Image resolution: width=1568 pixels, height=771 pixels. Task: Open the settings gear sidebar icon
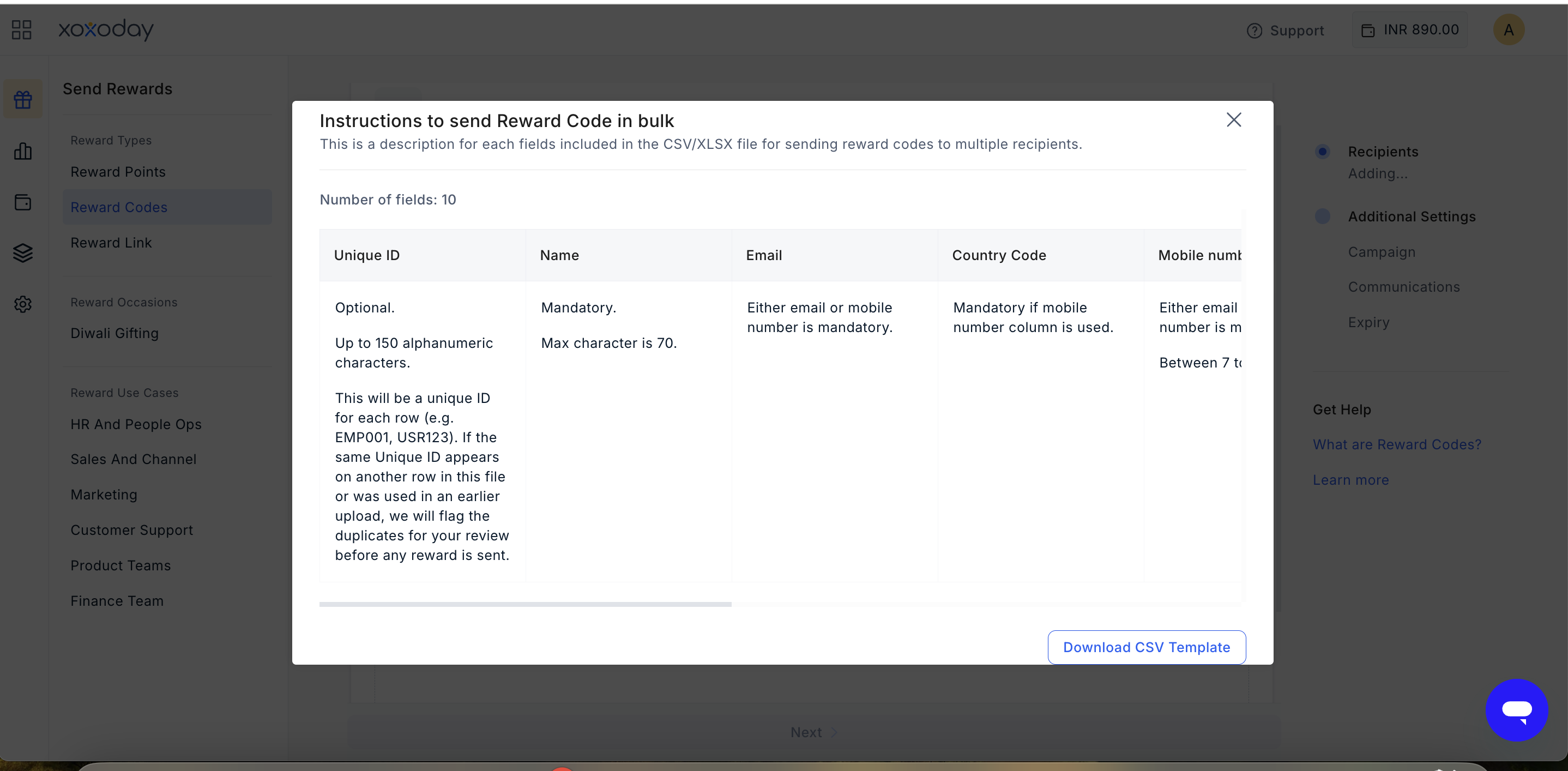23,304
